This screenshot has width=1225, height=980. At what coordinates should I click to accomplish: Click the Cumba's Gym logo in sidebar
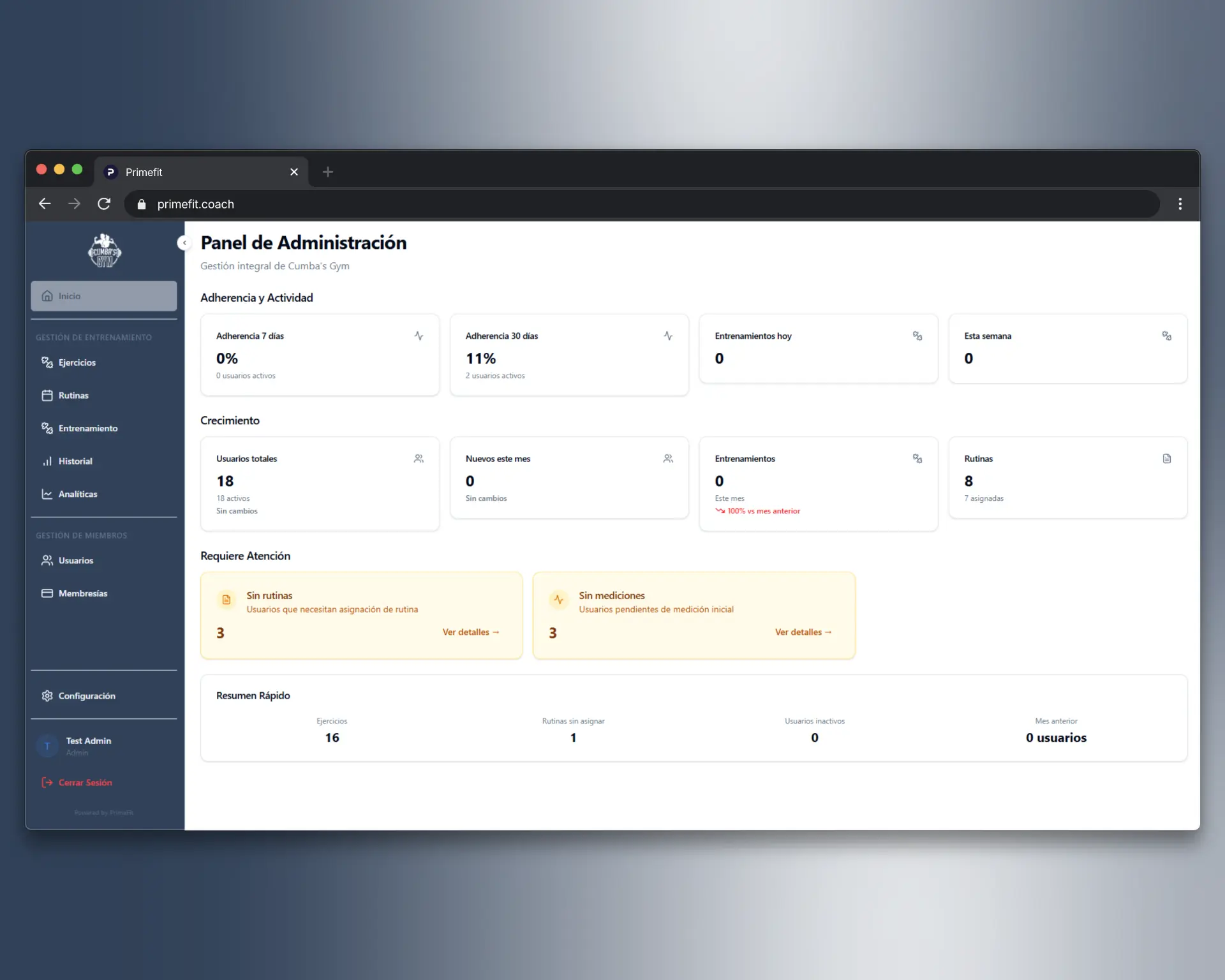105,251
